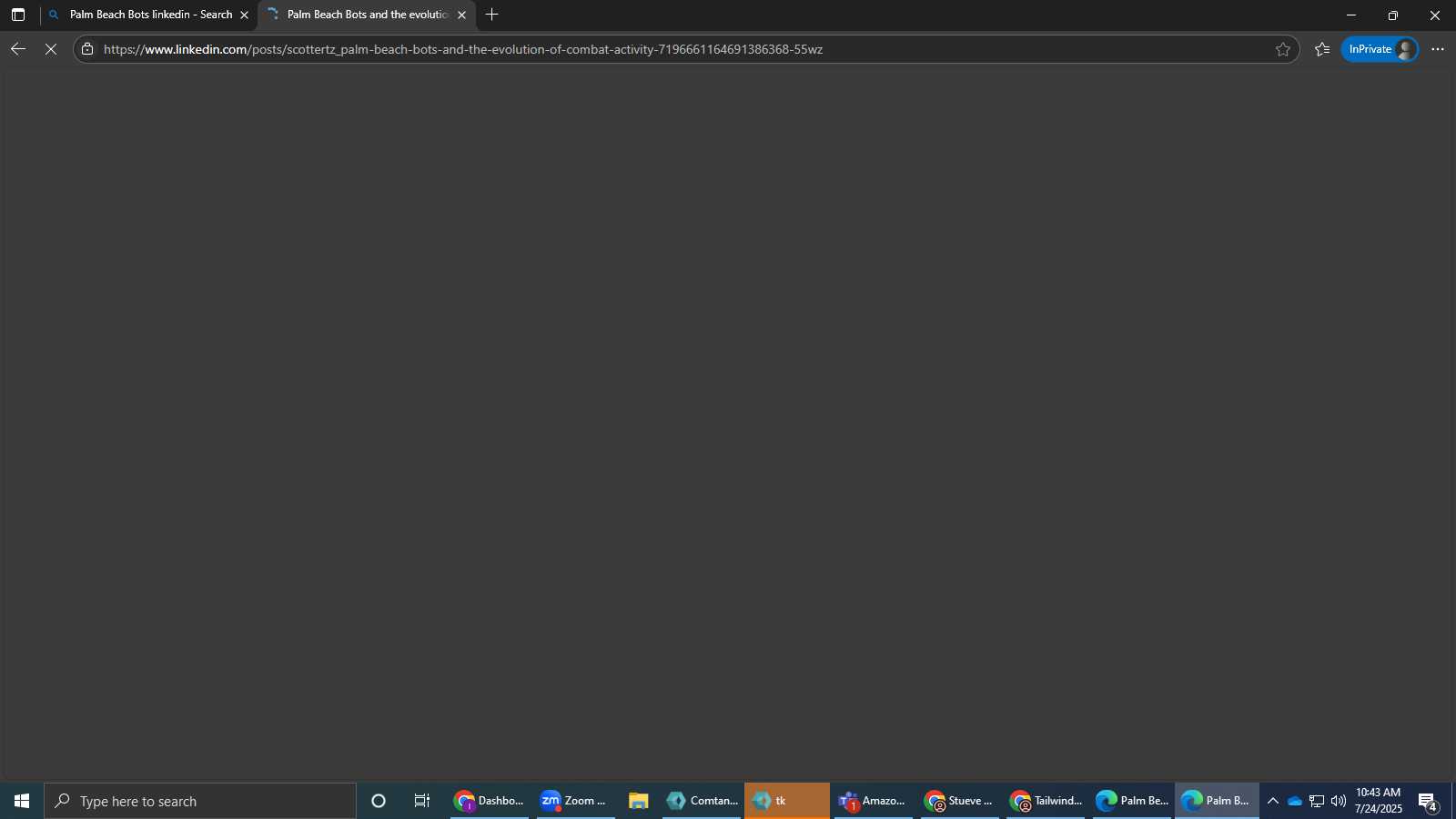Close the Palm Beach Bots linkedin Search tab
Image resolution: width=1456 pixels, height=819 pixels.
[244, 15]
